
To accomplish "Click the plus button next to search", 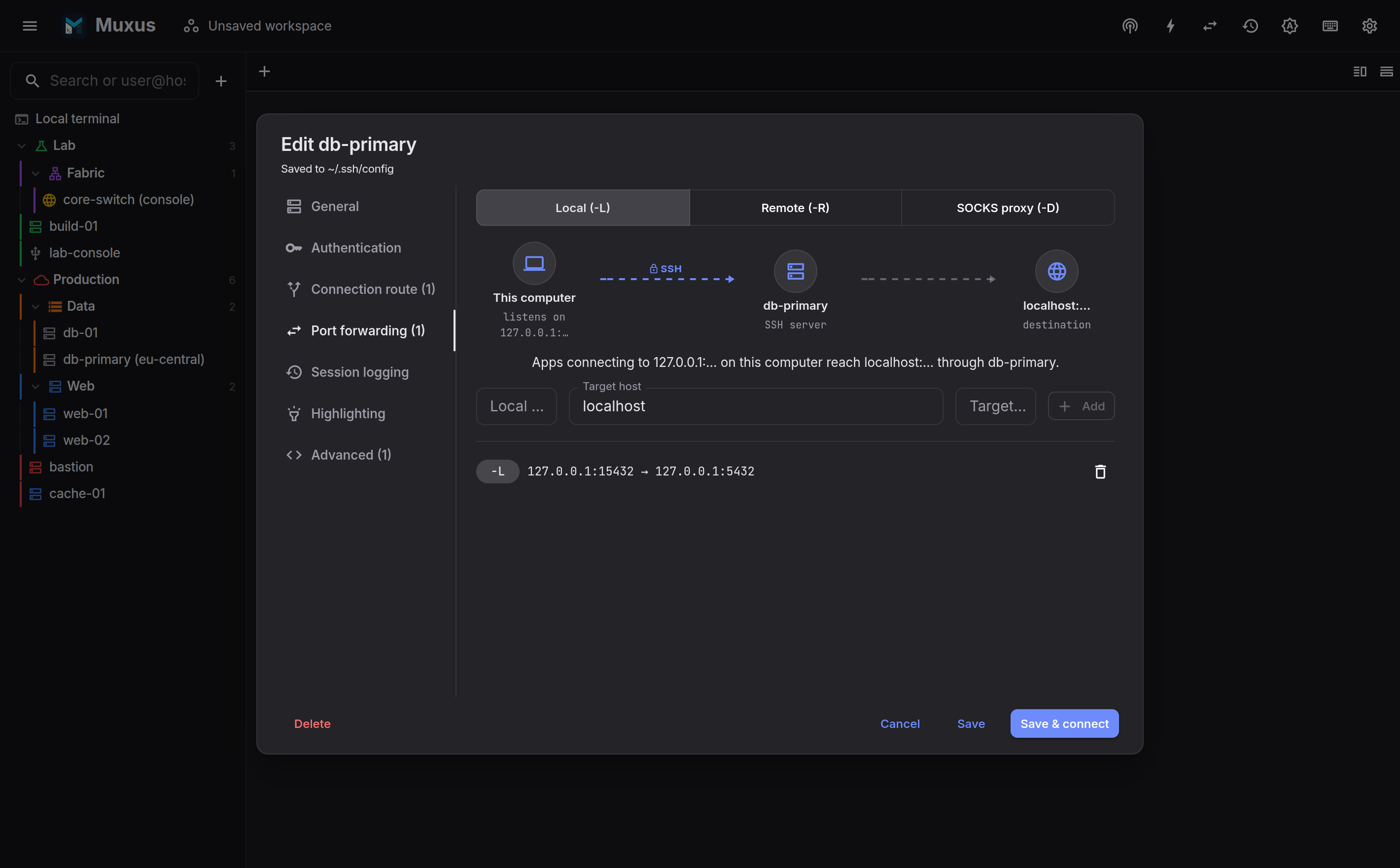I will (221, 81).
